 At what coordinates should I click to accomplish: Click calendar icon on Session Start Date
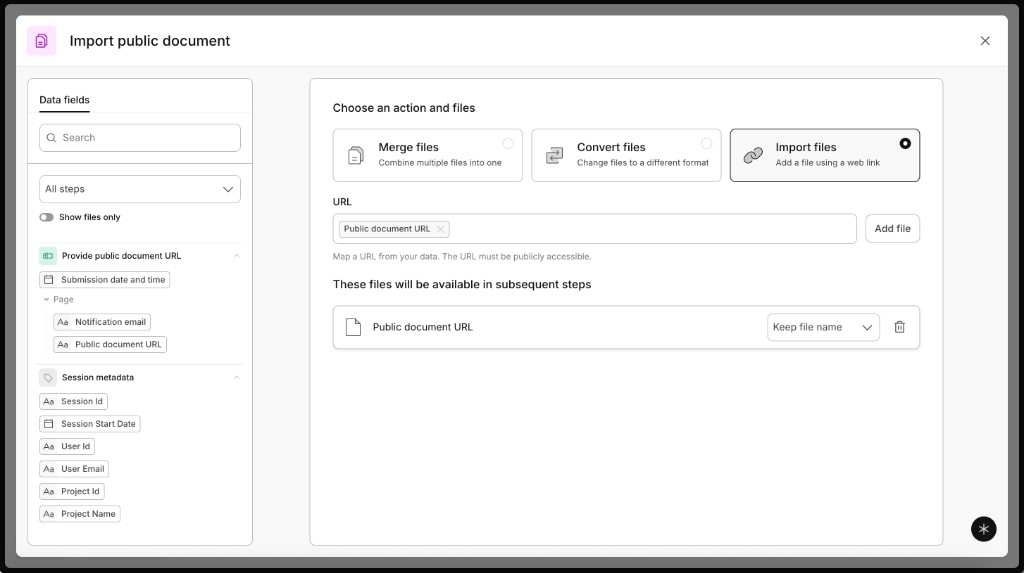[49, 424]
